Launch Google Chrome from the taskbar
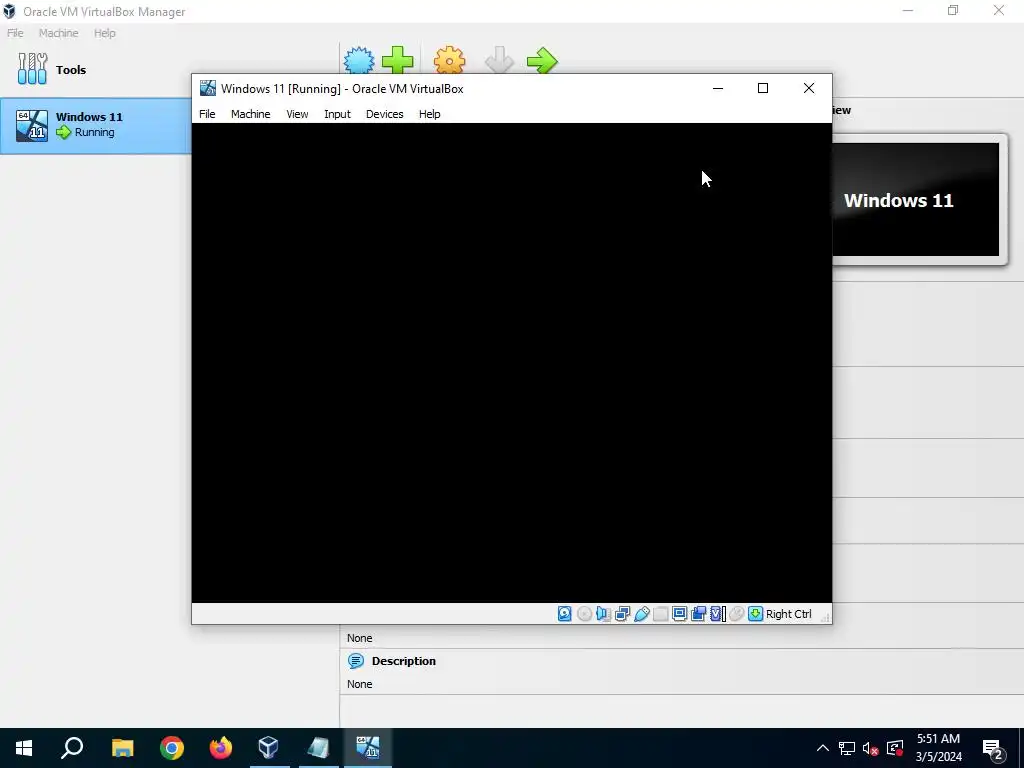This screenshot has height=768, width=1024. point(172,748)
